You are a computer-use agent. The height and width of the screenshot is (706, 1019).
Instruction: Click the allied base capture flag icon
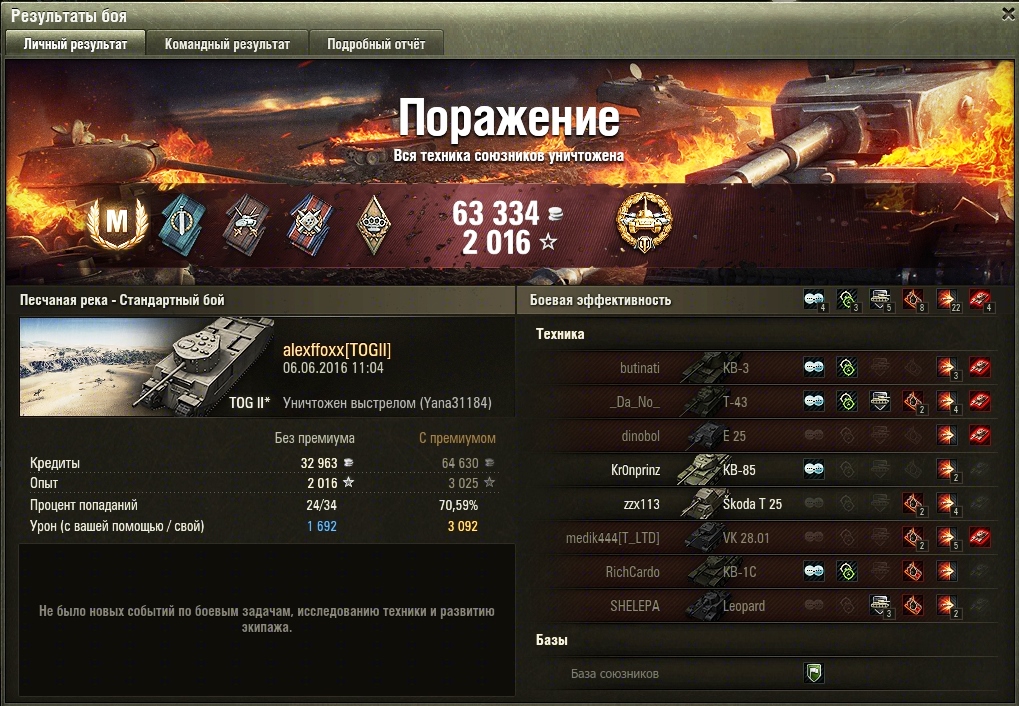coord(814,673)
